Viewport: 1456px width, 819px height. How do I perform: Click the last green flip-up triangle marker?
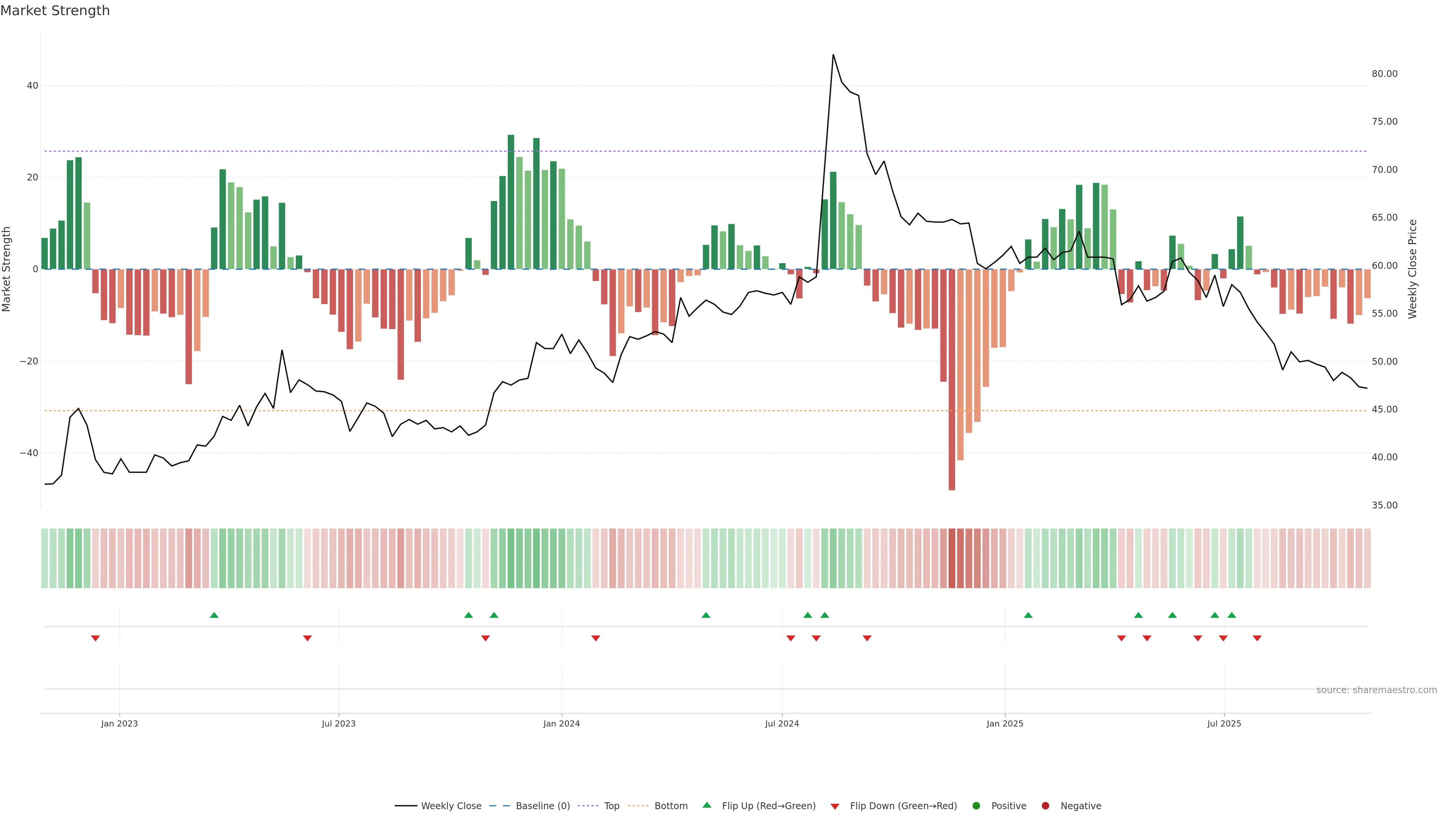pyautogui.click(x=1232, y=615)
